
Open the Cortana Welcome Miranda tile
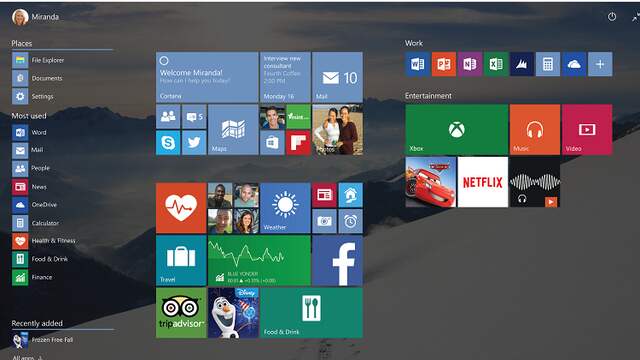(207, 77)
